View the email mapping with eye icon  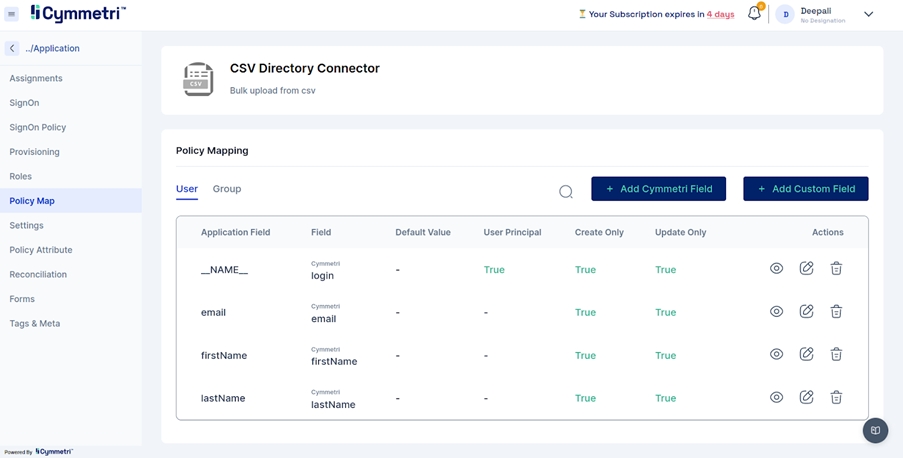[776, 312]
